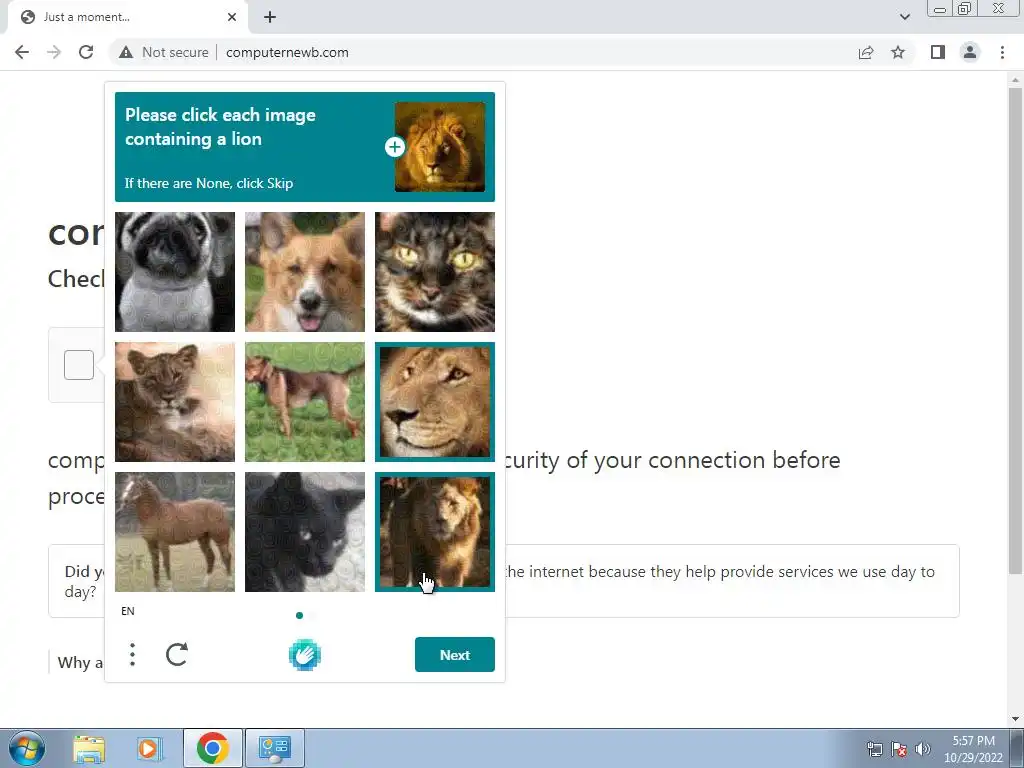Image resolution: width=1024 pixels, height=768 pixels.
Task: Launch Windows Media Player from taskbar
Action: [148, 748]
